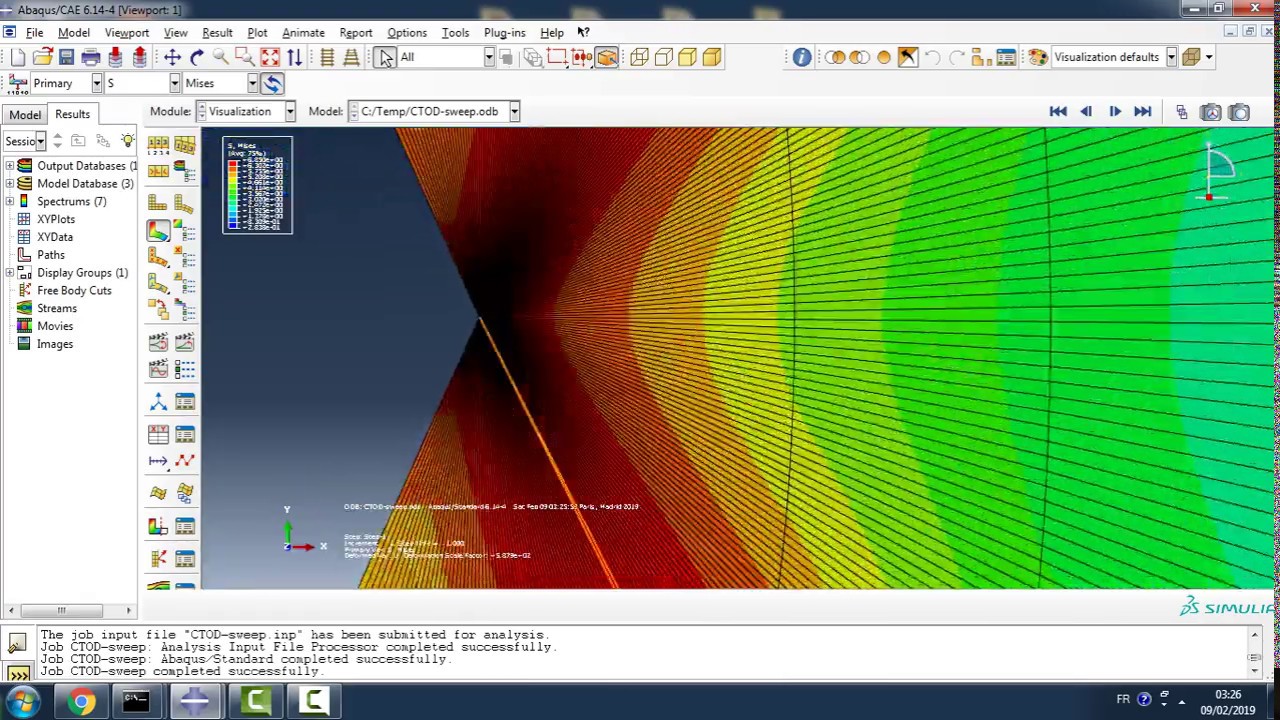Open the Model CTOD-sweep.odb dropdown
The image size is (1280, 720).
point(513,112)
